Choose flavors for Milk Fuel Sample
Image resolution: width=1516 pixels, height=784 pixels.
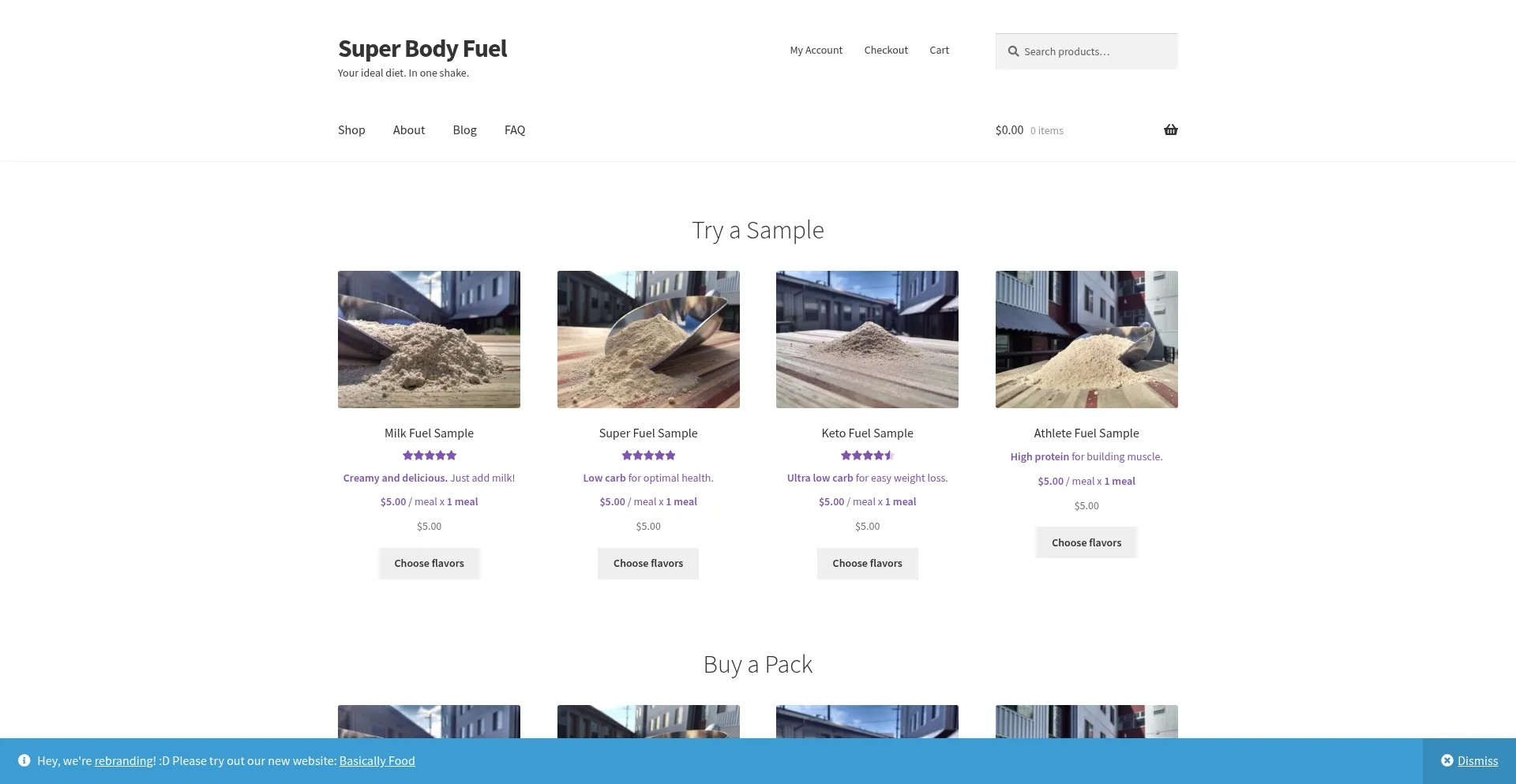430,564
